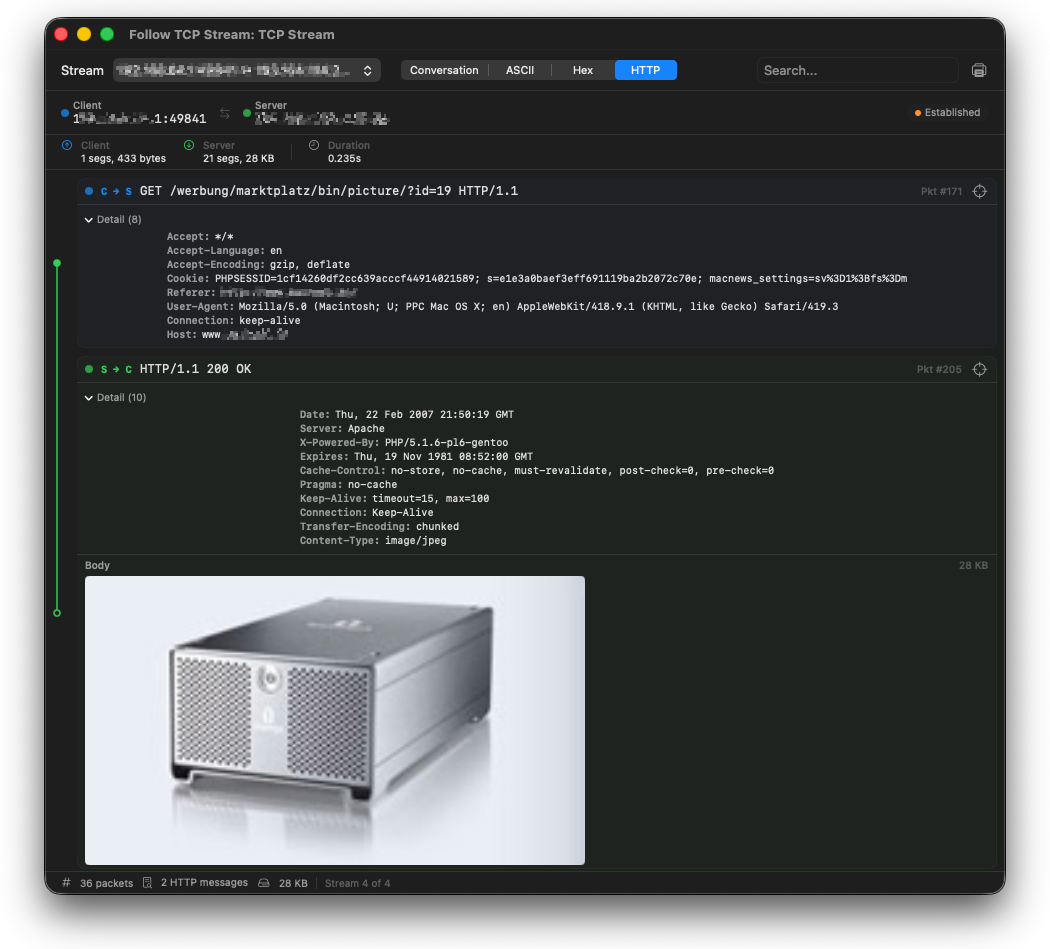Screen dimensions: 1050x949
Task: Click the Date header line in response
Action: coord(407,415)
